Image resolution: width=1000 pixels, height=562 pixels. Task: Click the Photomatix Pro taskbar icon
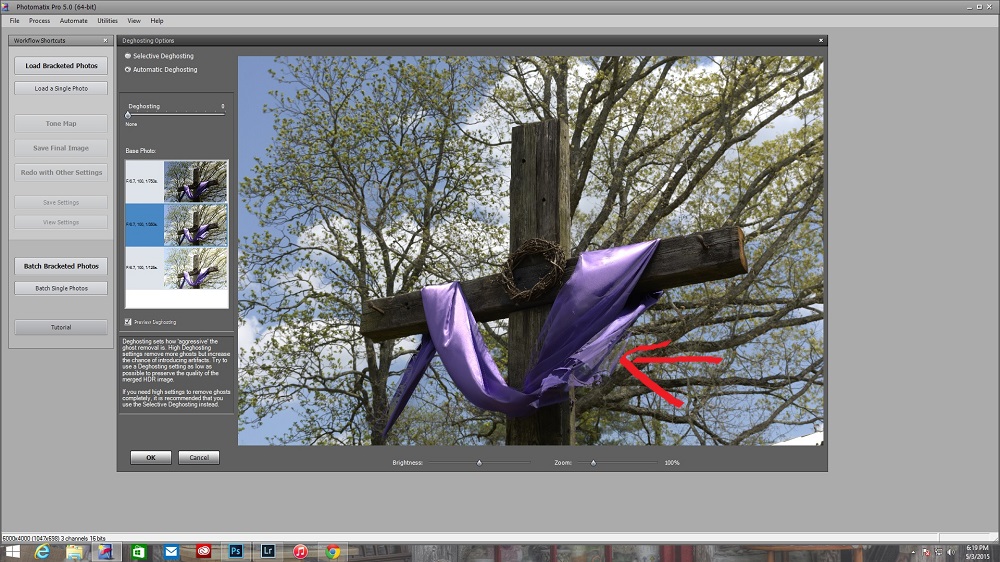[x=106, y=551]
